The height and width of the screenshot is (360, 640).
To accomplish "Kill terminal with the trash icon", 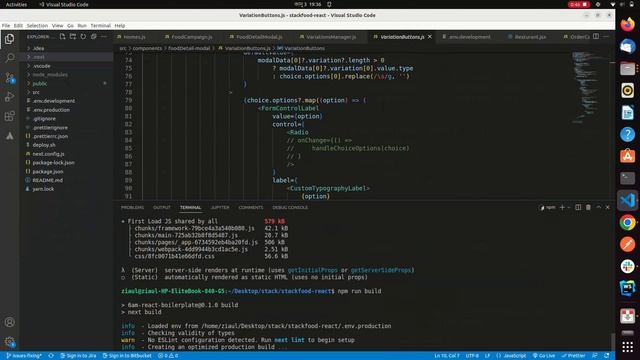I will click(x=588, y=207).
